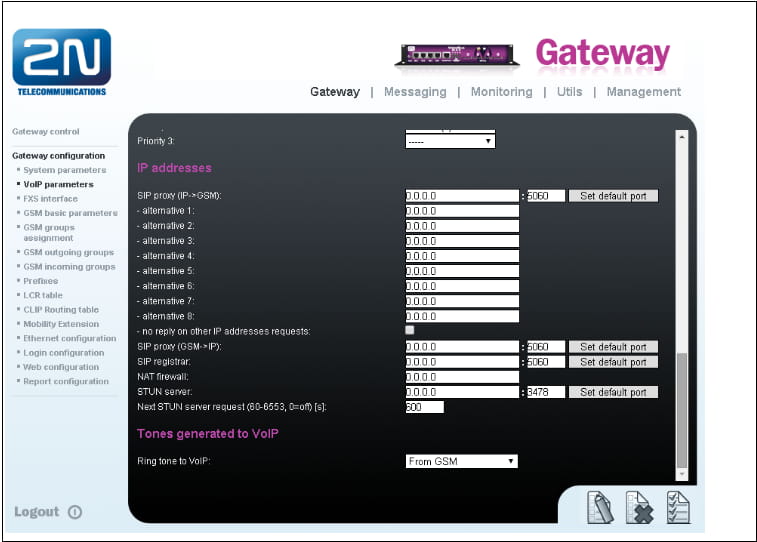This screenshot has height=542, width=757.
Task: Open Report configuration
Action: pyautogui.click(x=66, y=381)
